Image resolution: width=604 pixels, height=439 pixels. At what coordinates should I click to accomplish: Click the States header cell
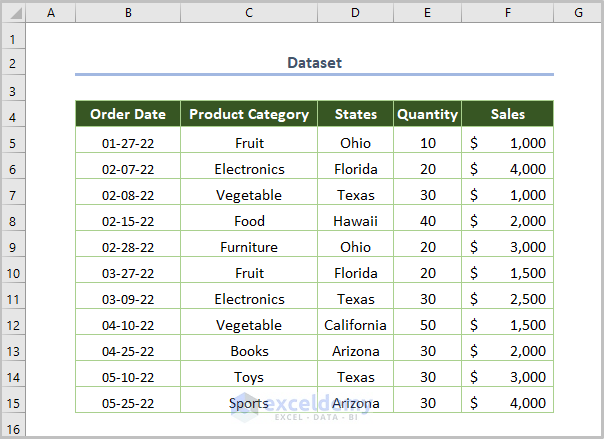355,114
